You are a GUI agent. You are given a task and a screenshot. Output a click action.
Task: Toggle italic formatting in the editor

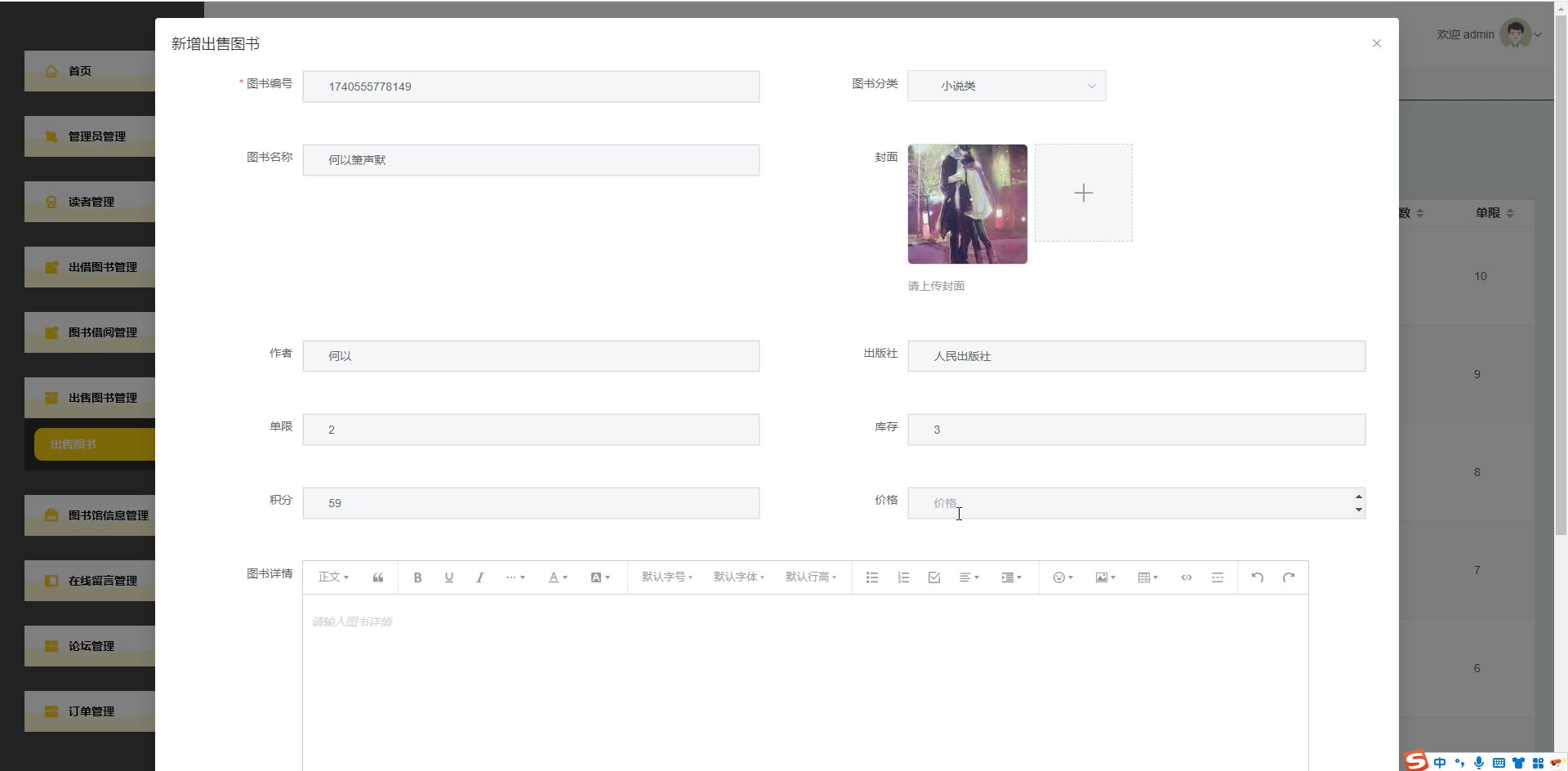click(x=479, y=577)
